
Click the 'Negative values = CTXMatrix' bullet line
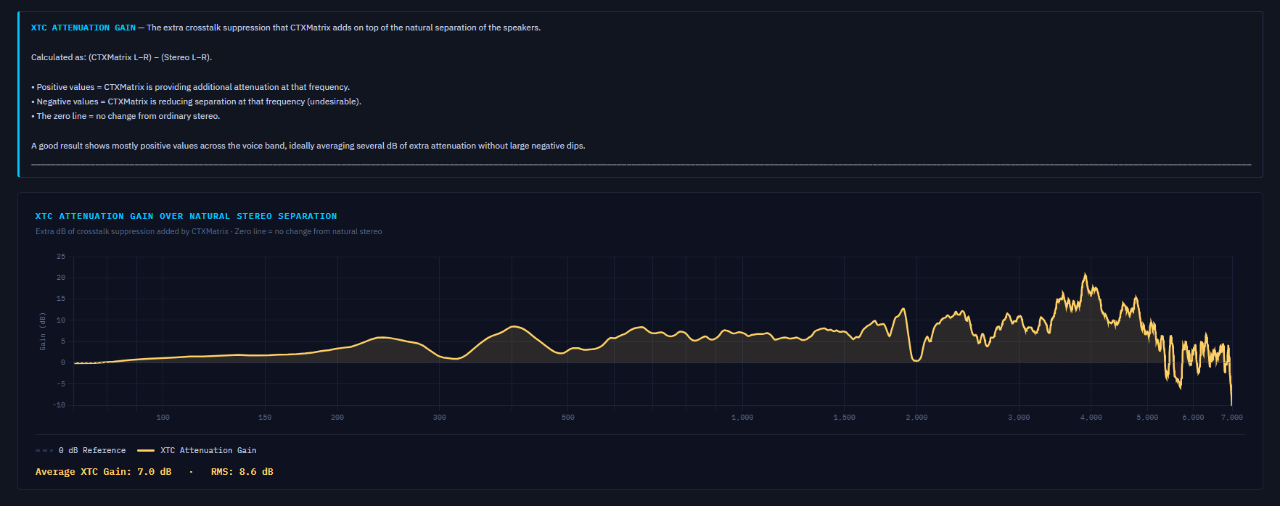(x=196, y=101)
